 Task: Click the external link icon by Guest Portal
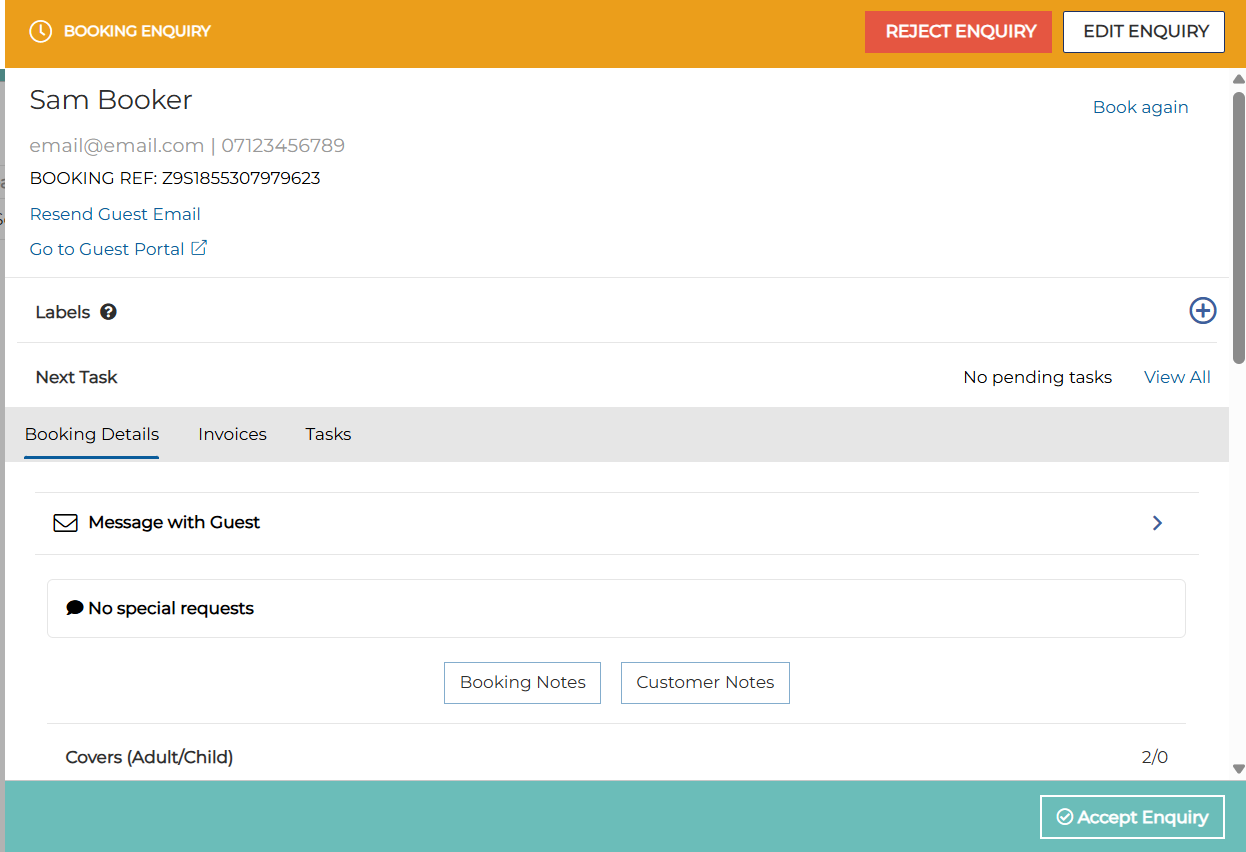pos(199,248)
